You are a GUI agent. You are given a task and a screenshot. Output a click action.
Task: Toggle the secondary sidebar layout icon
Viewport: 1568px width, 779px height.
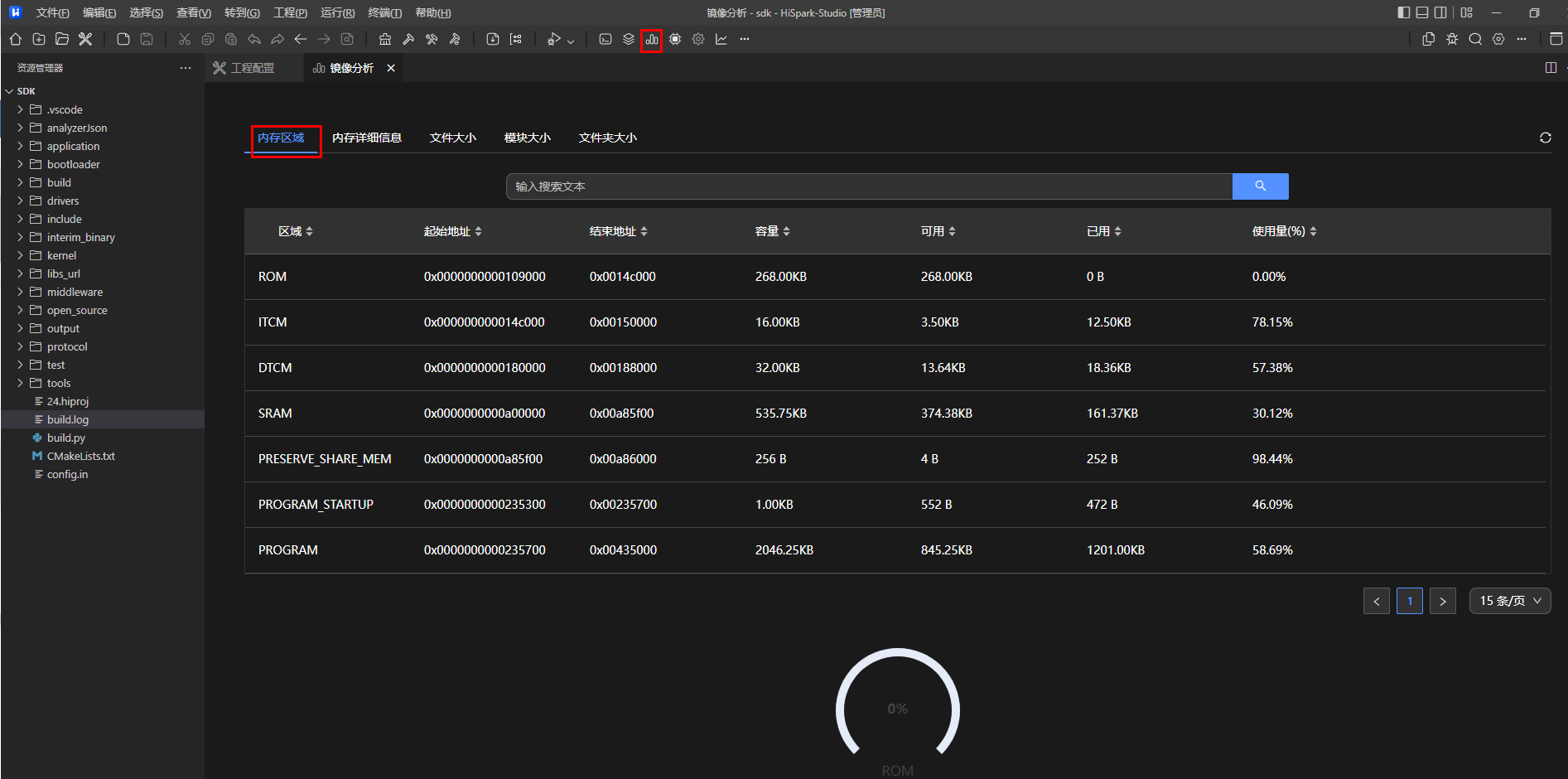(1440, 12)
